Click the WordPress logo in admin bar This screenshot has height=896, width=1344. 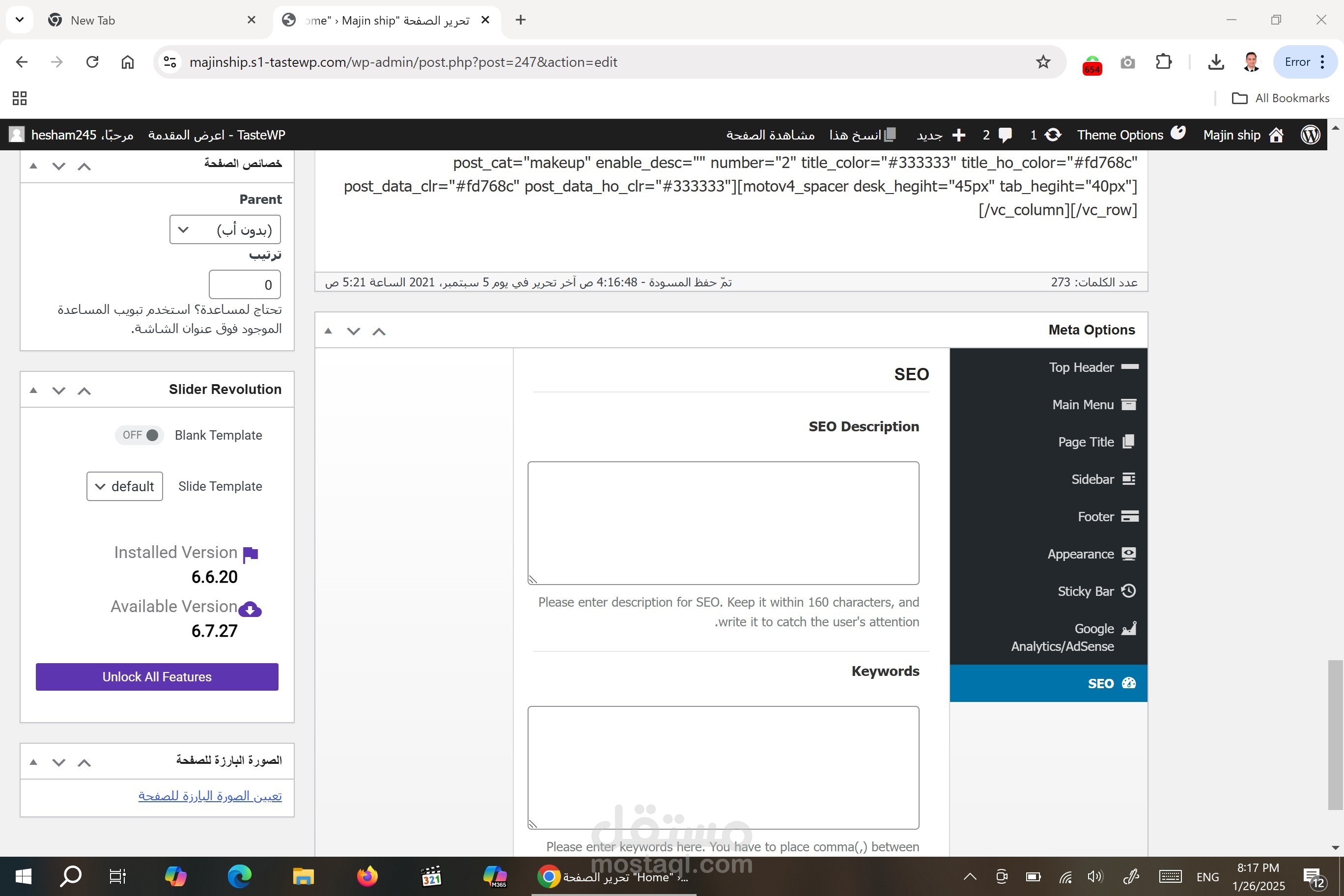tap(1310, 135)
